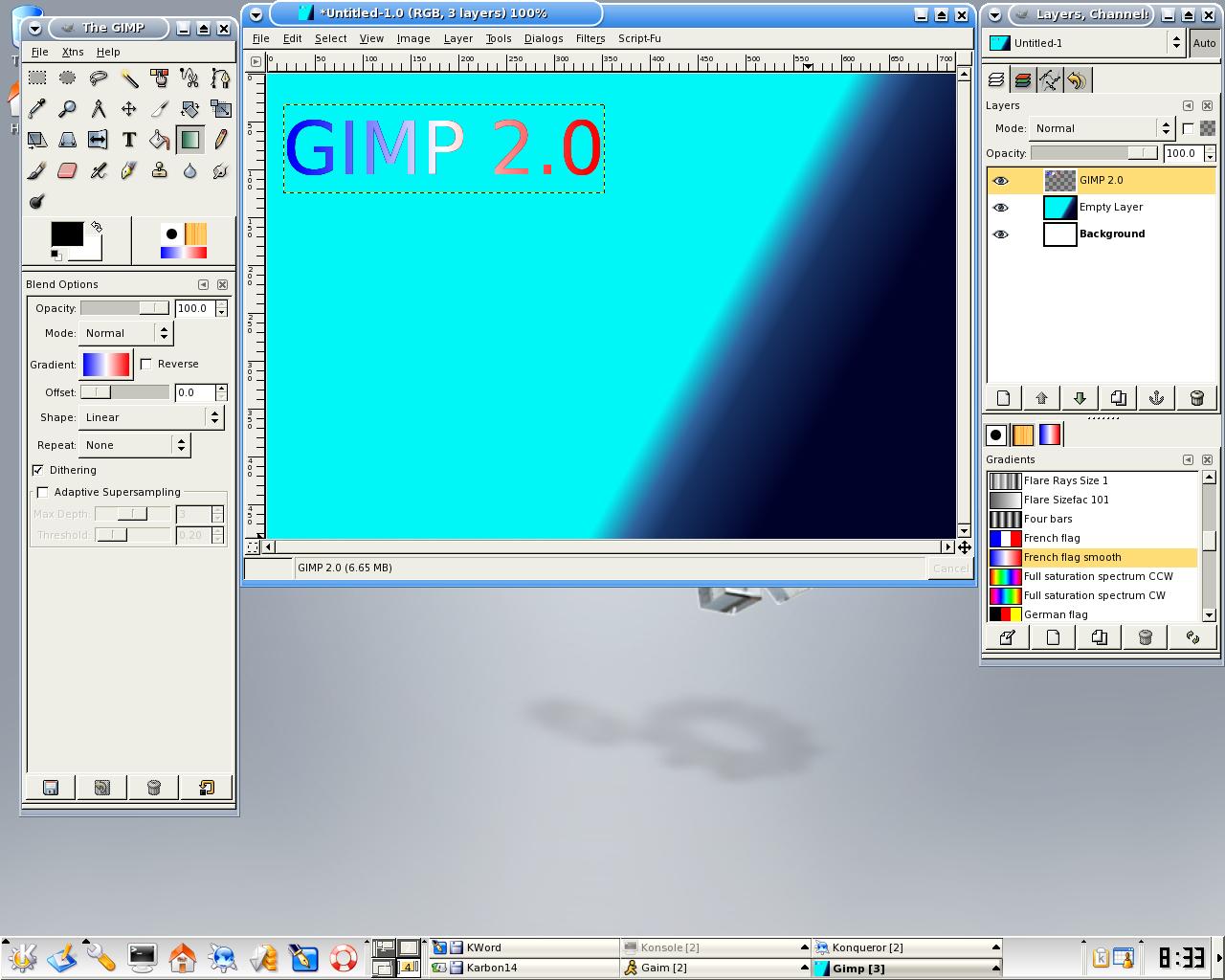The image size is (1225, 980).
Task: Click the Blend Options Opacity slider
Action: (124, 308)
